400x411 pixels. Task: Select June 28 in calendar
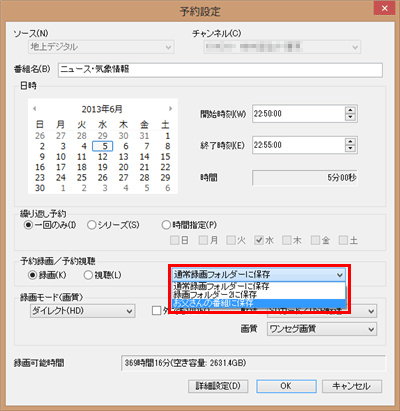click(x=144, y=178)
